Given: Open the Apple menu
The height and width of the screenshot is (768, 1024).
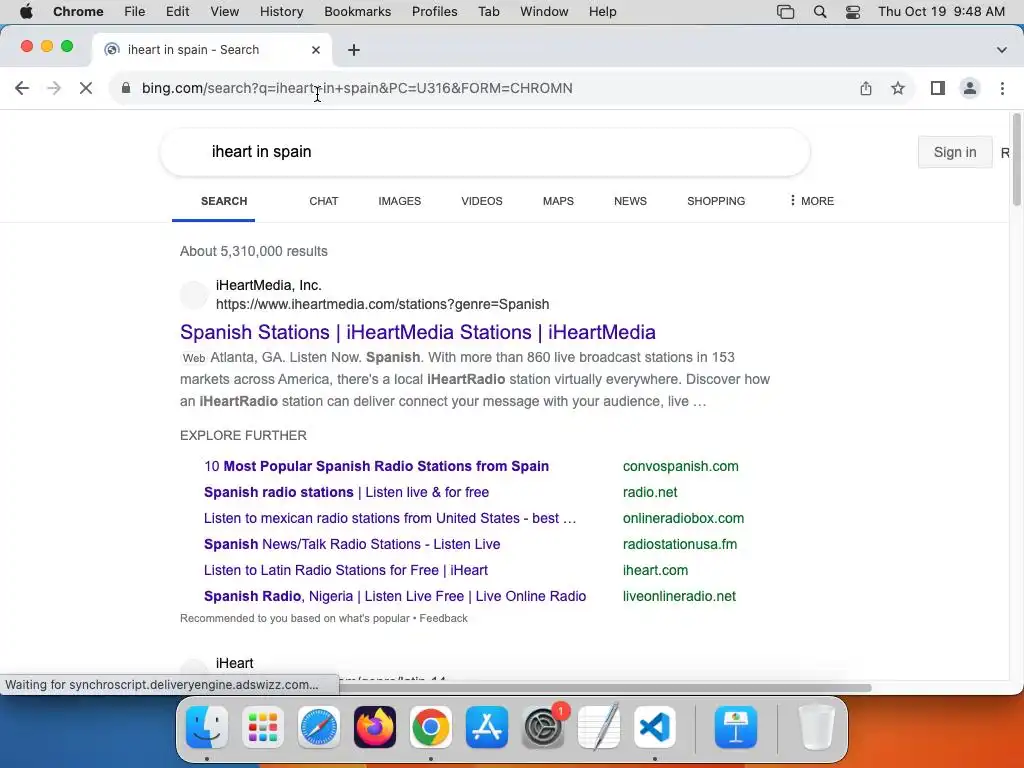Looking at the screenshot, I should point(26,12).
